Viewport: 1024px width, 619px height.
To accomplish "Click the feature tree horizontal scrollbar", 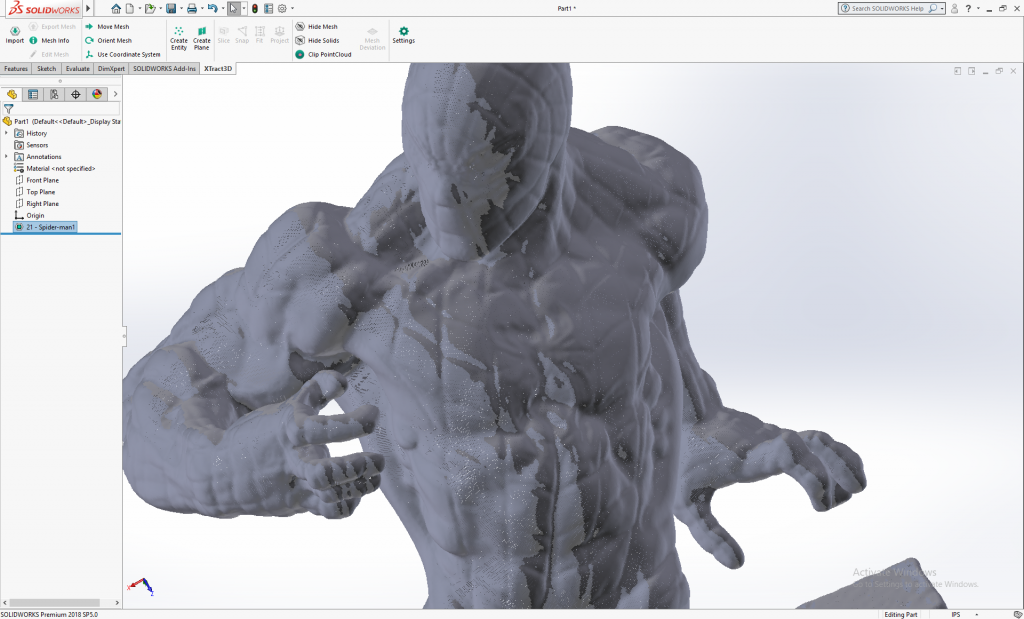I will (55, 603).
